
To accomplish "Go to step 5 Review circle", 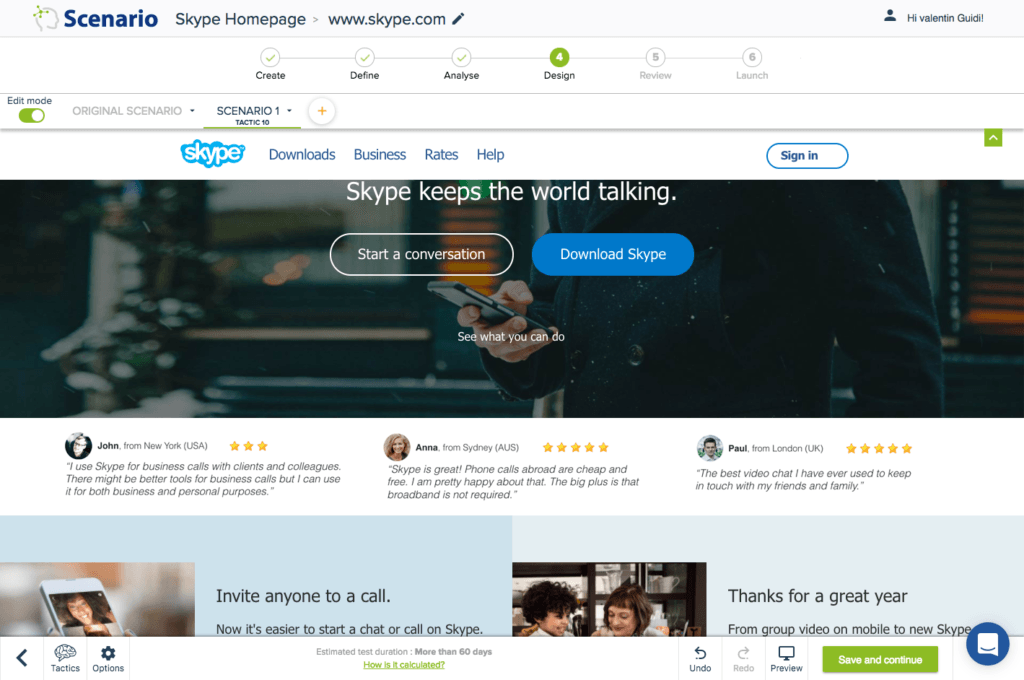I will pos(655,57).
